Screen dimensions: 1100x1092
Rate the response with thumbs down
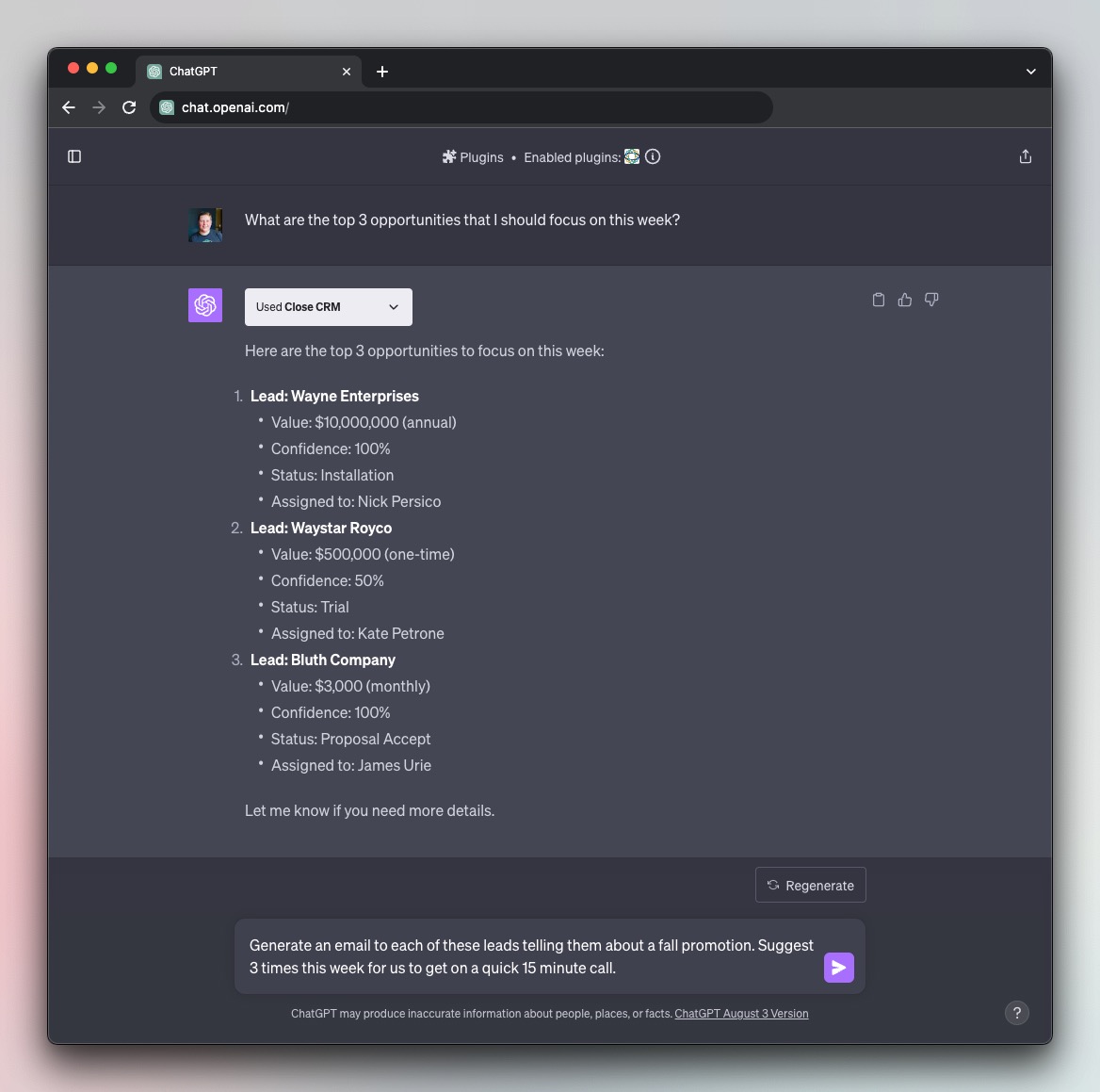tap(930, 299)
